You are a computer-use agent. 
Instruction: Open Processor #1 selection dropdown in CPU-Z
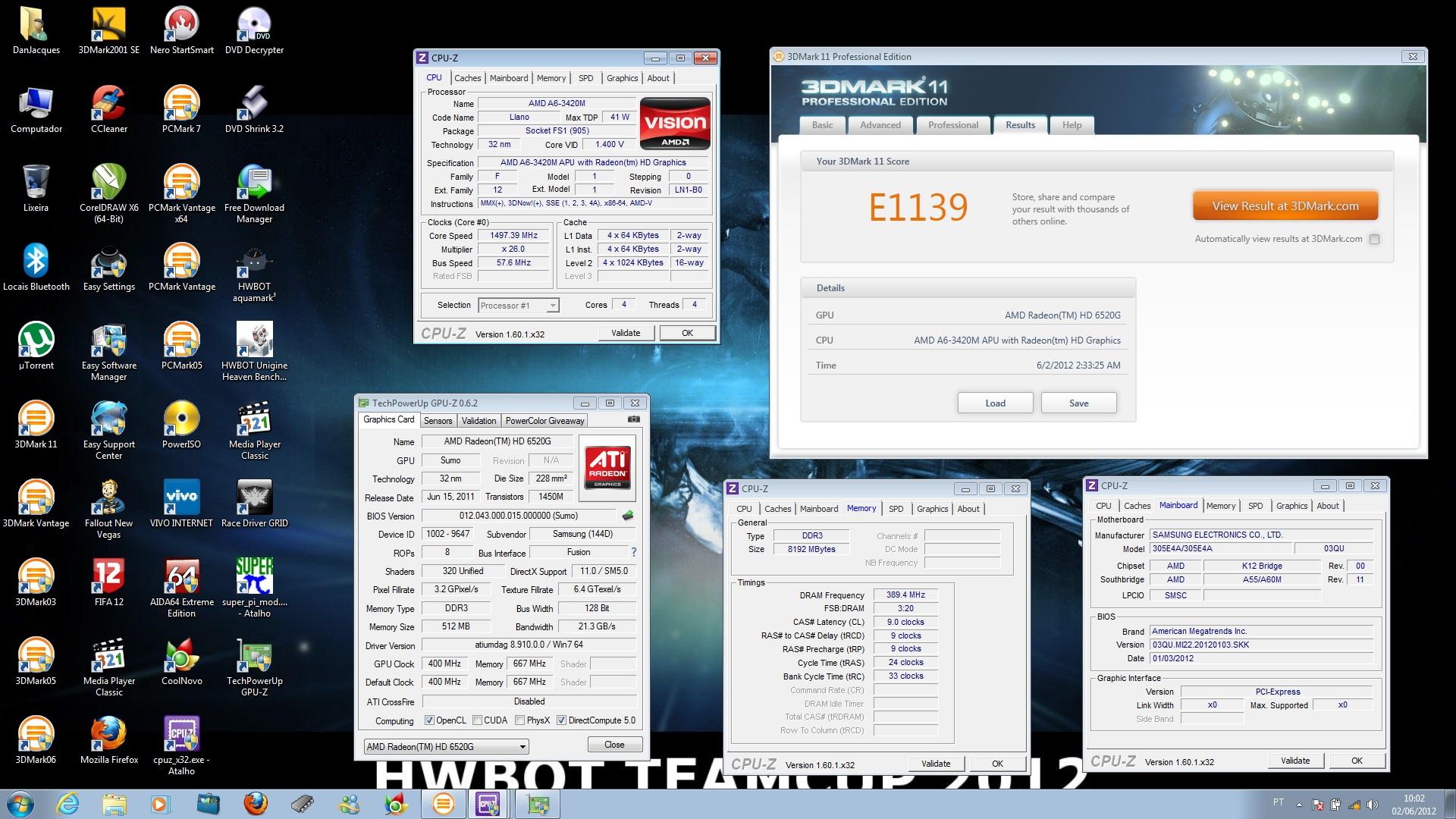pos(519,306)
